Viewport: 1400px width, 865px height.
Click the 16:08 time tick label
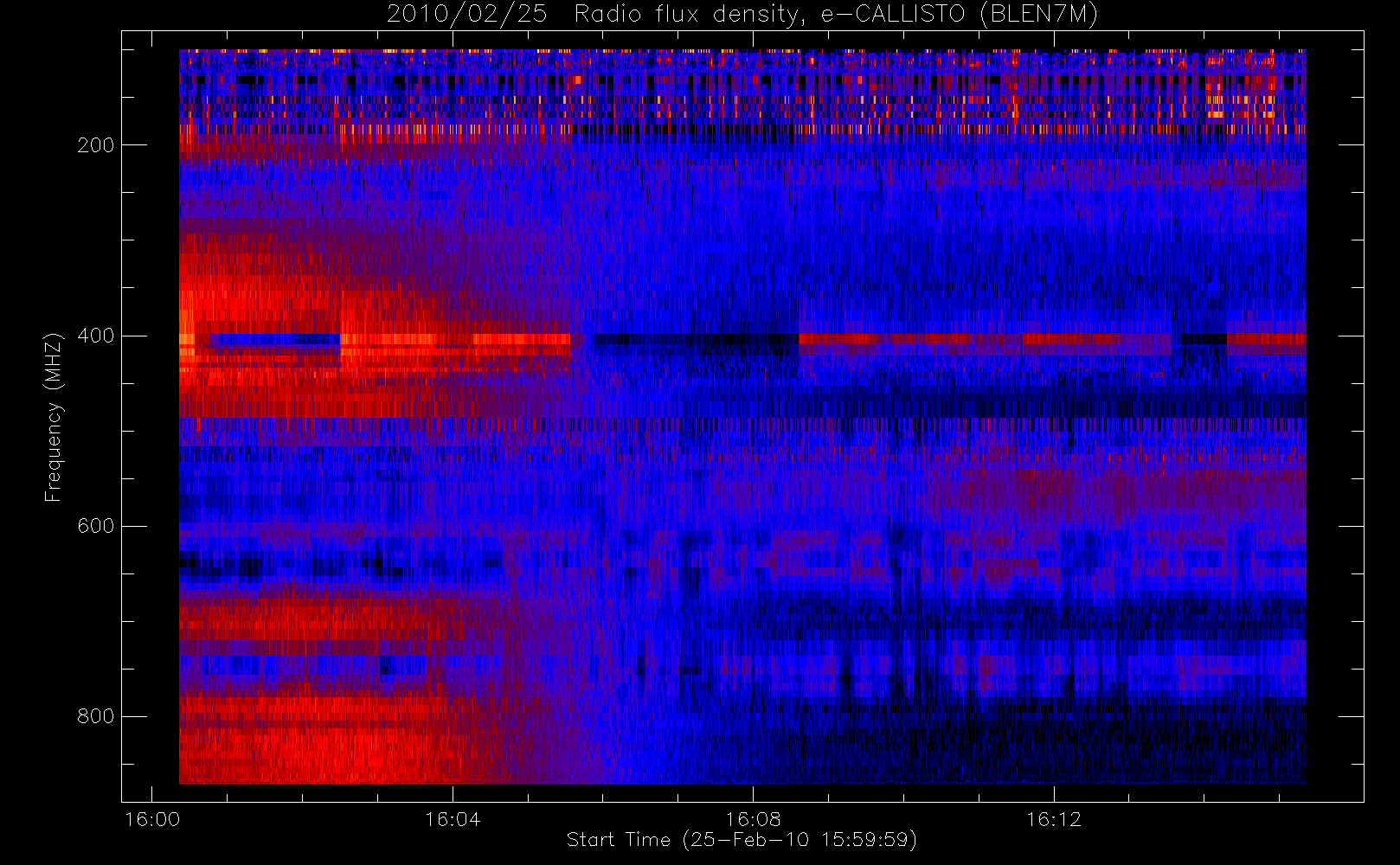coord(753,819)
